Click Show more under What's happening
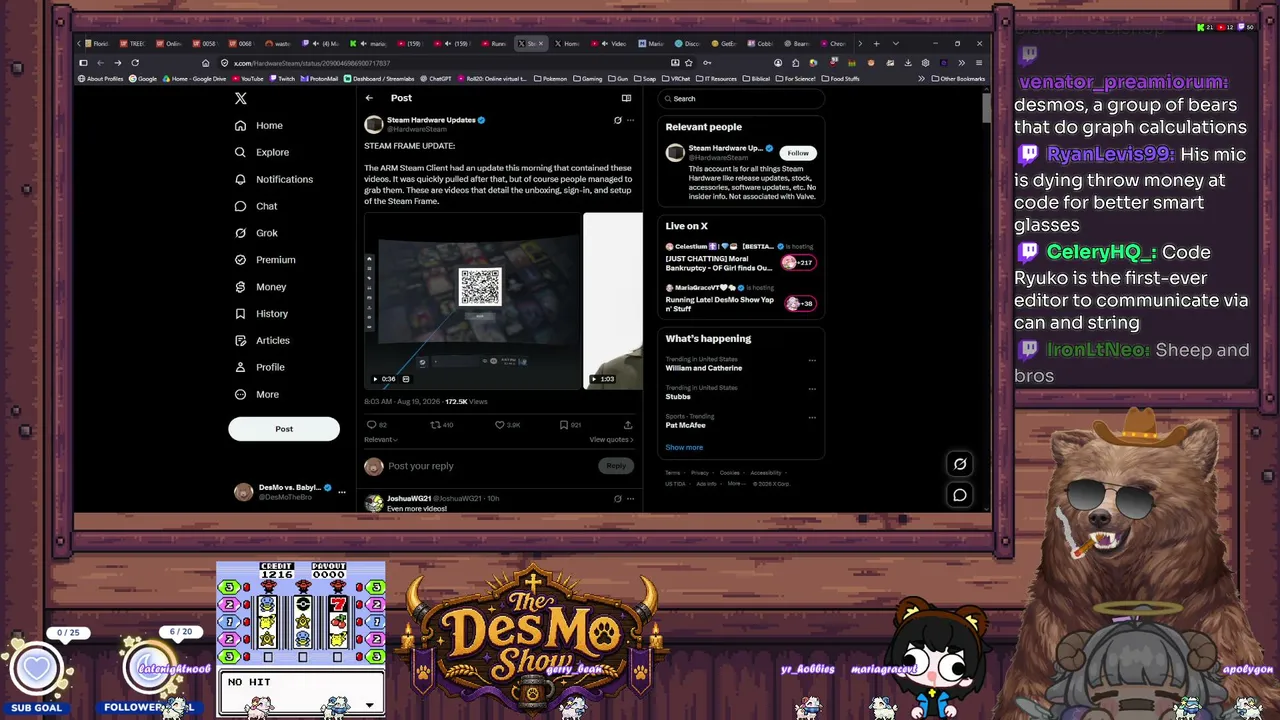Viewport: 1280px width, 720px height. 684,448
